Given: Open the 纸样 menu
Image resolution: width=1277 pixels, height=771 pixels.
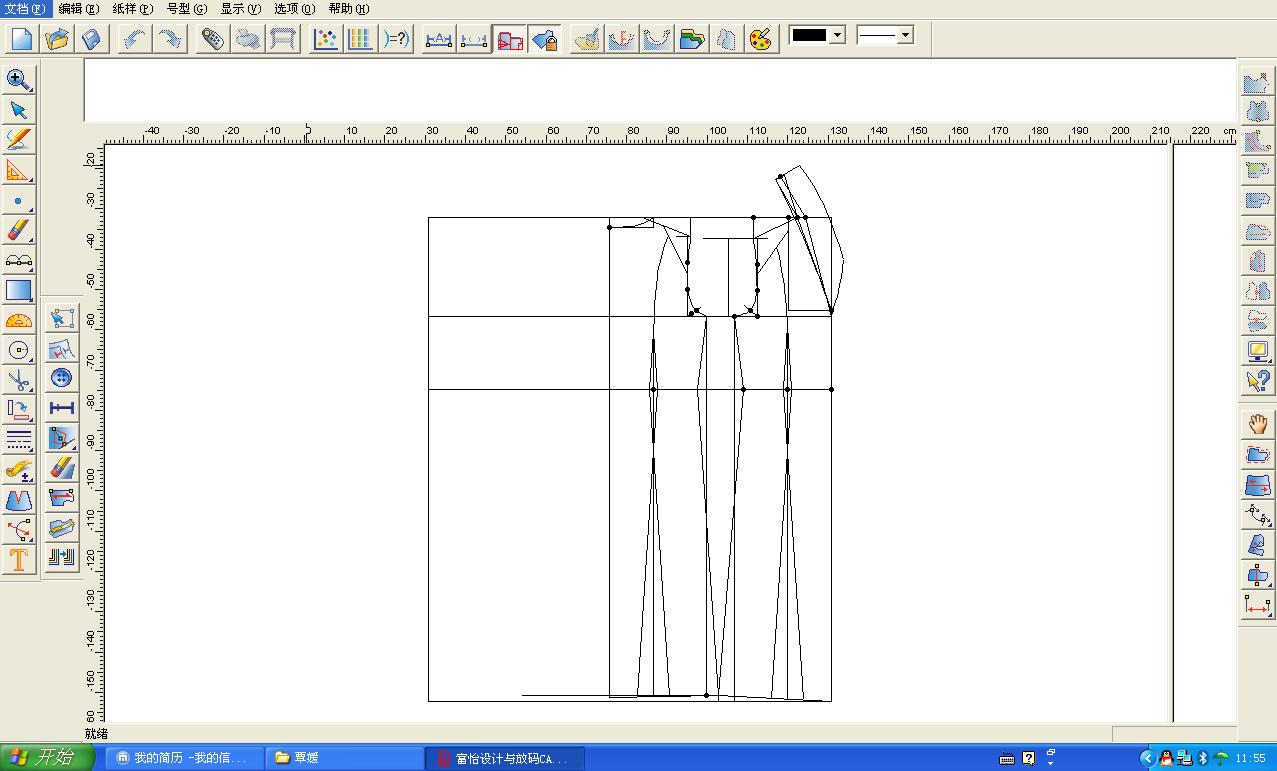Looking at the screenshot, I should click(x=133, y=8).
